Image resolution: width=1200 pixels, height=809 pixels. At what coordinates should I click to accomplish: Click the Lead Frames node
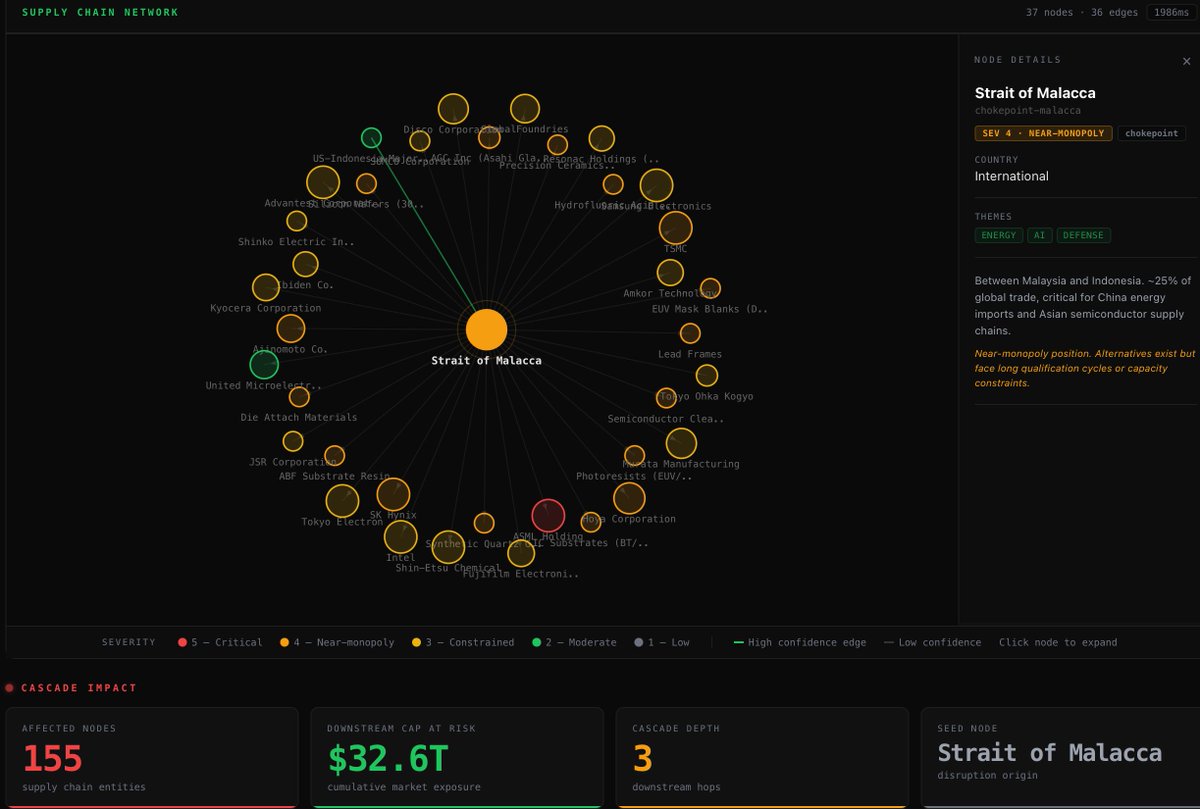pyautogui.click(x=690, y=333)
